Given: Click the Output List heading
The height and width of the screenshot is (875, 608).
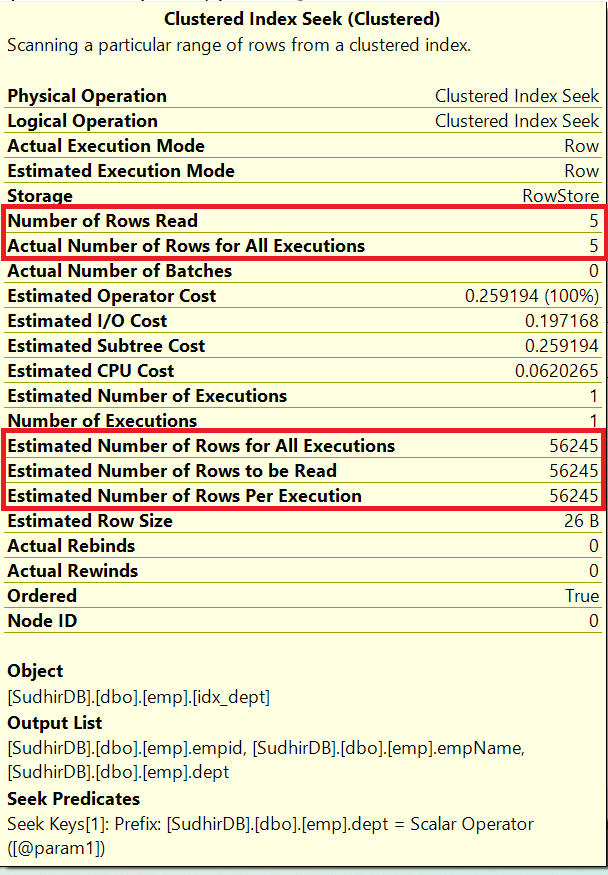Looking at the screenshot, I should [x=55, y=723].
